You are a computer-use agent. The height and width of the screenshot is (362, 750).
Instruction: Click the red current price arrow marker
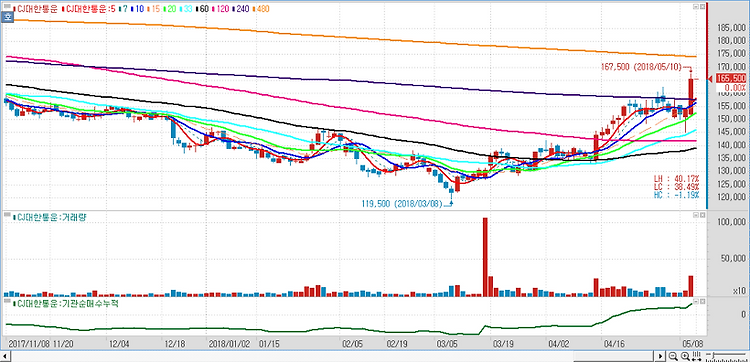coord(710,79)
